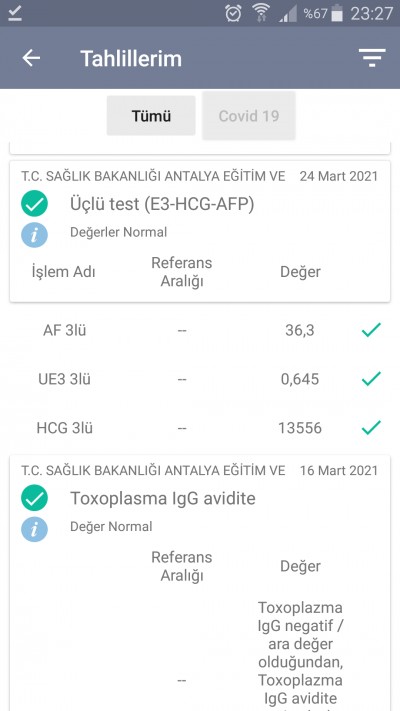Open the Üçlü test (E3-HCG-AFP) title
The height and width of the screenshot is (711, 400).
pos(162,204)
